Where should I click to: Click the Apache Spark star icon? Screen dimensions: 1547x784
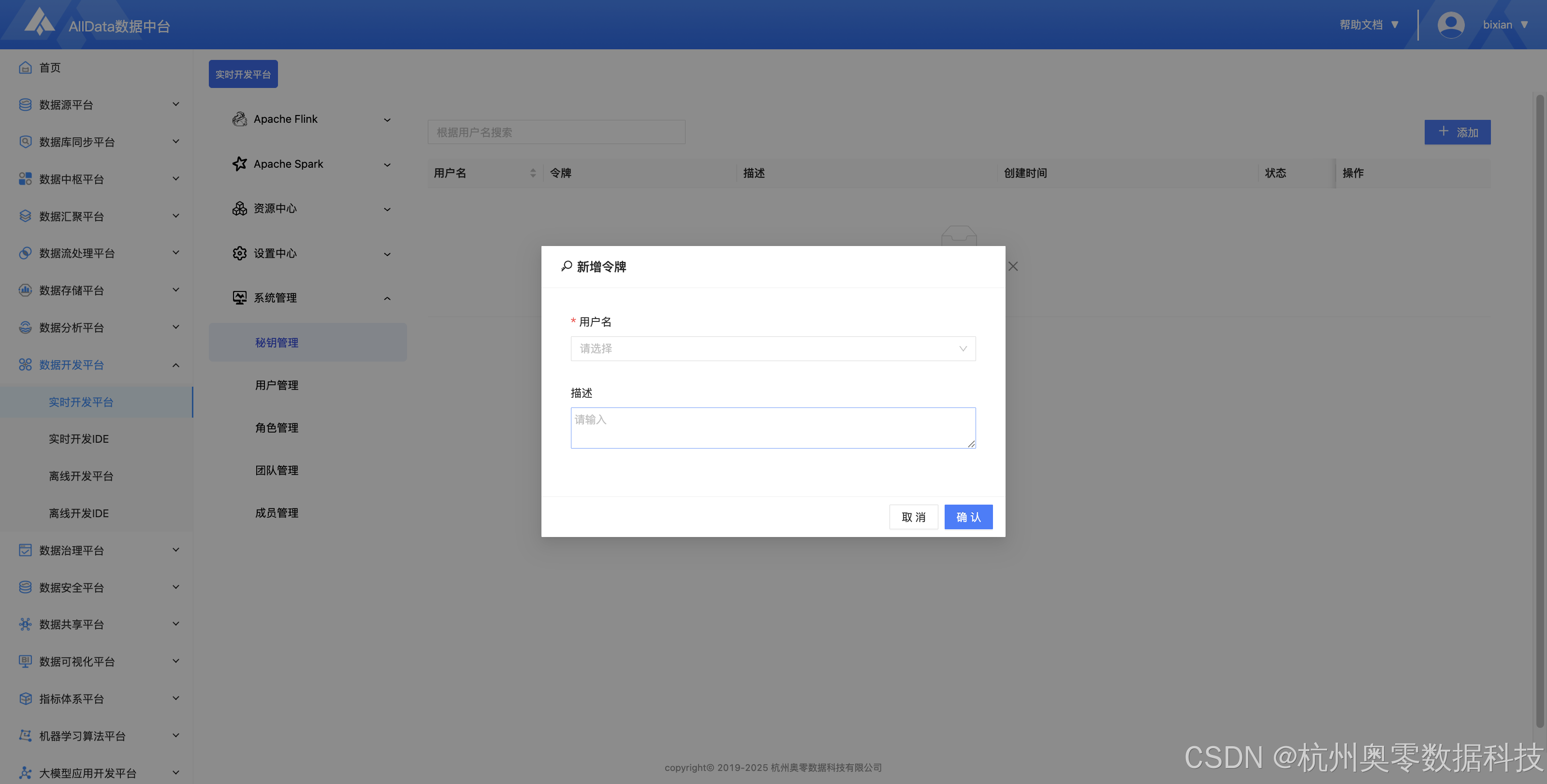coord(240,164)
